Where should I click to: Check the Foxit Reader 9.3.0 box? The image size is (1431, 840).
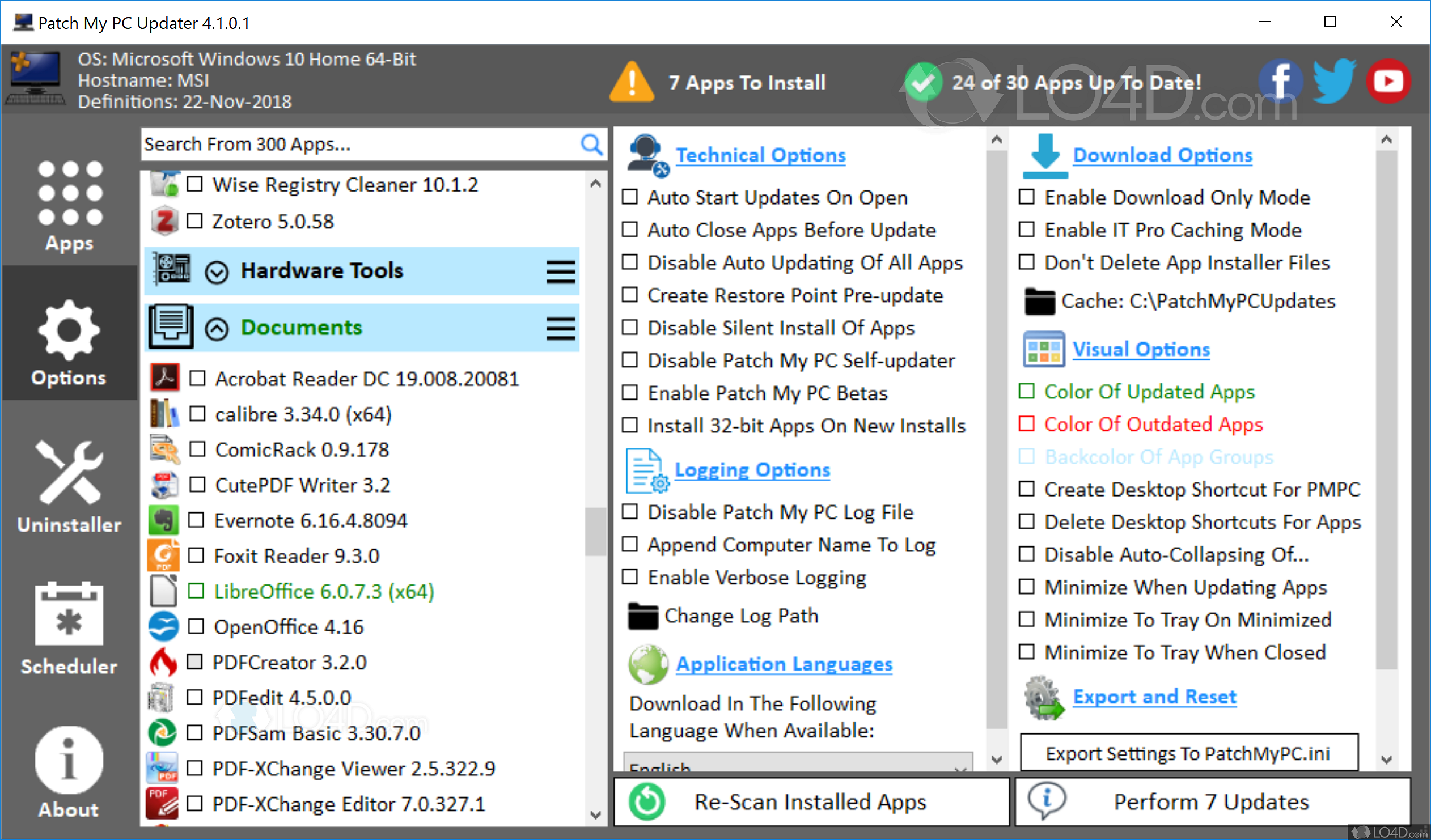tap(196, 555)
